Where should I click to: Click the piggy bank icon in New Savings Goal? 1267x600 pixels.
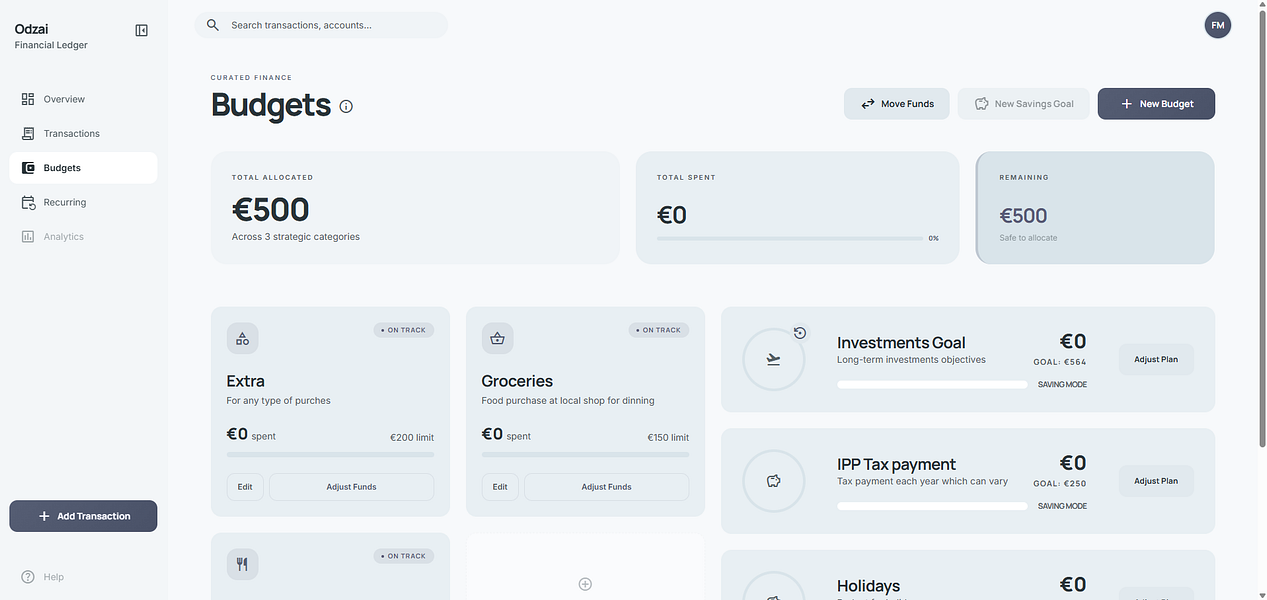click(x=981, y=104)
